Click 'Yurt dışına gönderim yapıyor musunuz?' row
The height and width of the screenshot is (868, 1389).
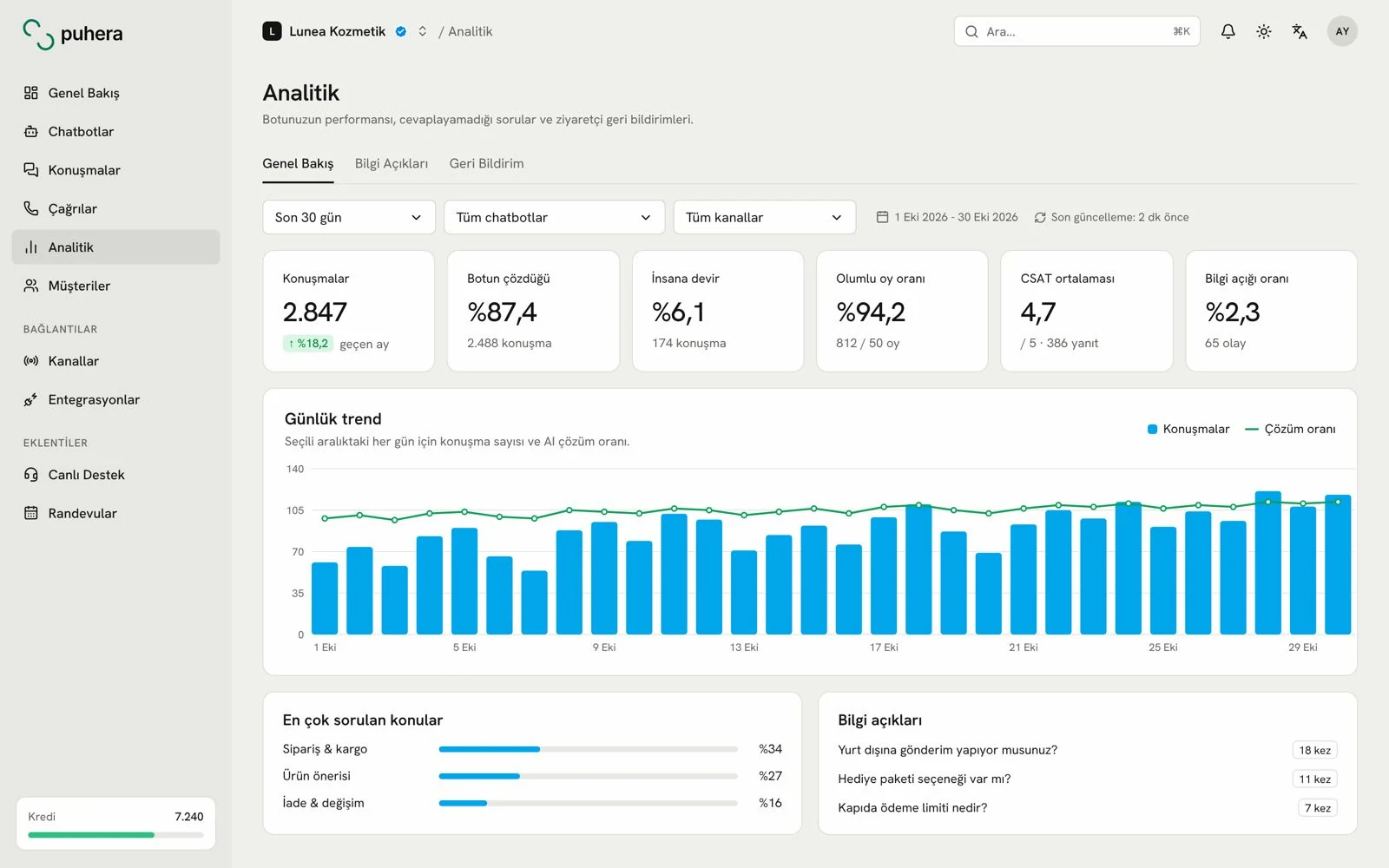[1087, 750]
